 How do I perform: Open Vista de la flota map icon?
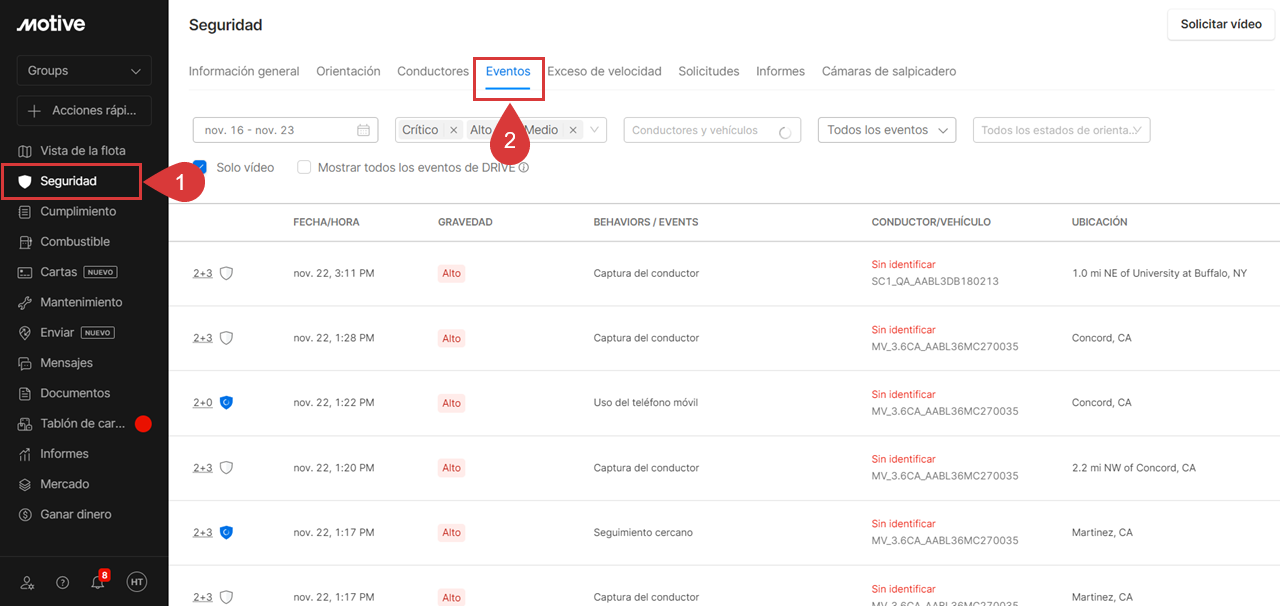(26, 151)
